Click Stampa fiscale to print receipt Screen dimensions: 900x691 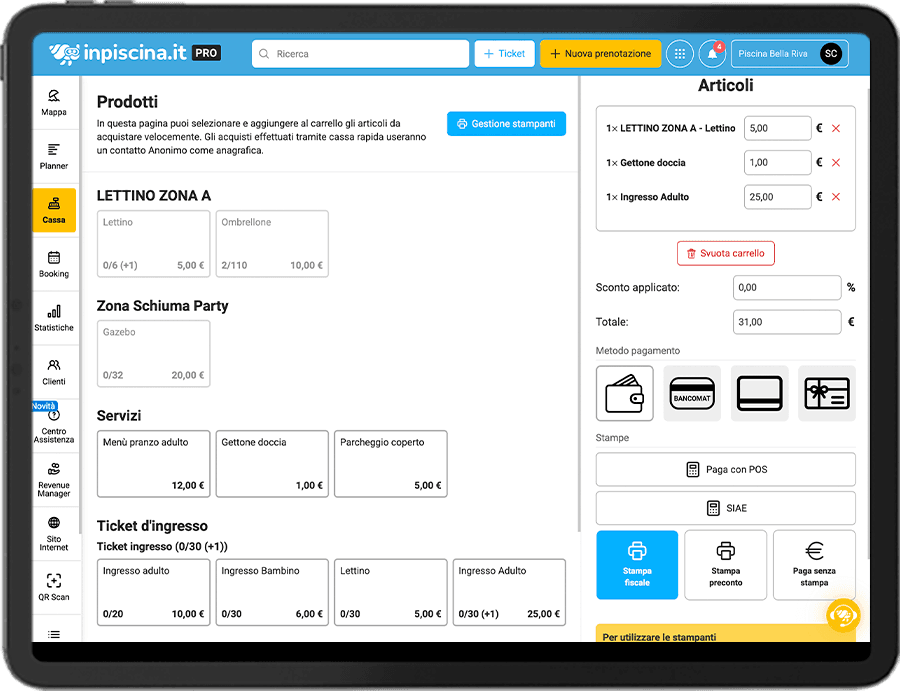pyautogui.click(x=637, y=565)
